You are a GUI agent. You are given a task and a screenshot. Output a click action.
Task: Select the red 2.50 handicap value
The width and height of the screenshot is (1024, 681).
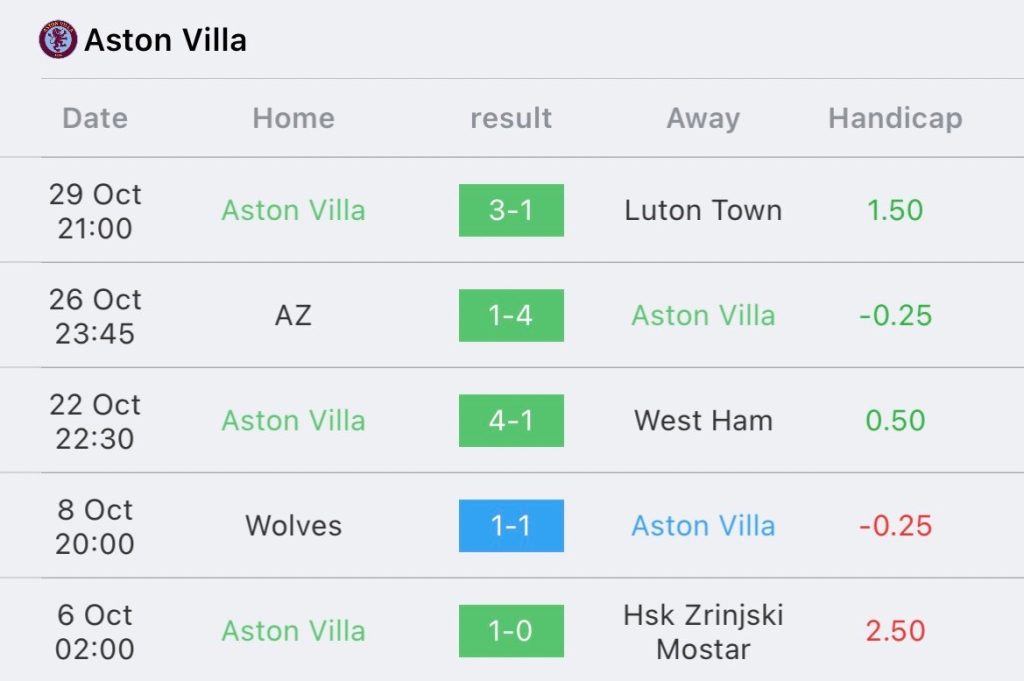point(895,630)
